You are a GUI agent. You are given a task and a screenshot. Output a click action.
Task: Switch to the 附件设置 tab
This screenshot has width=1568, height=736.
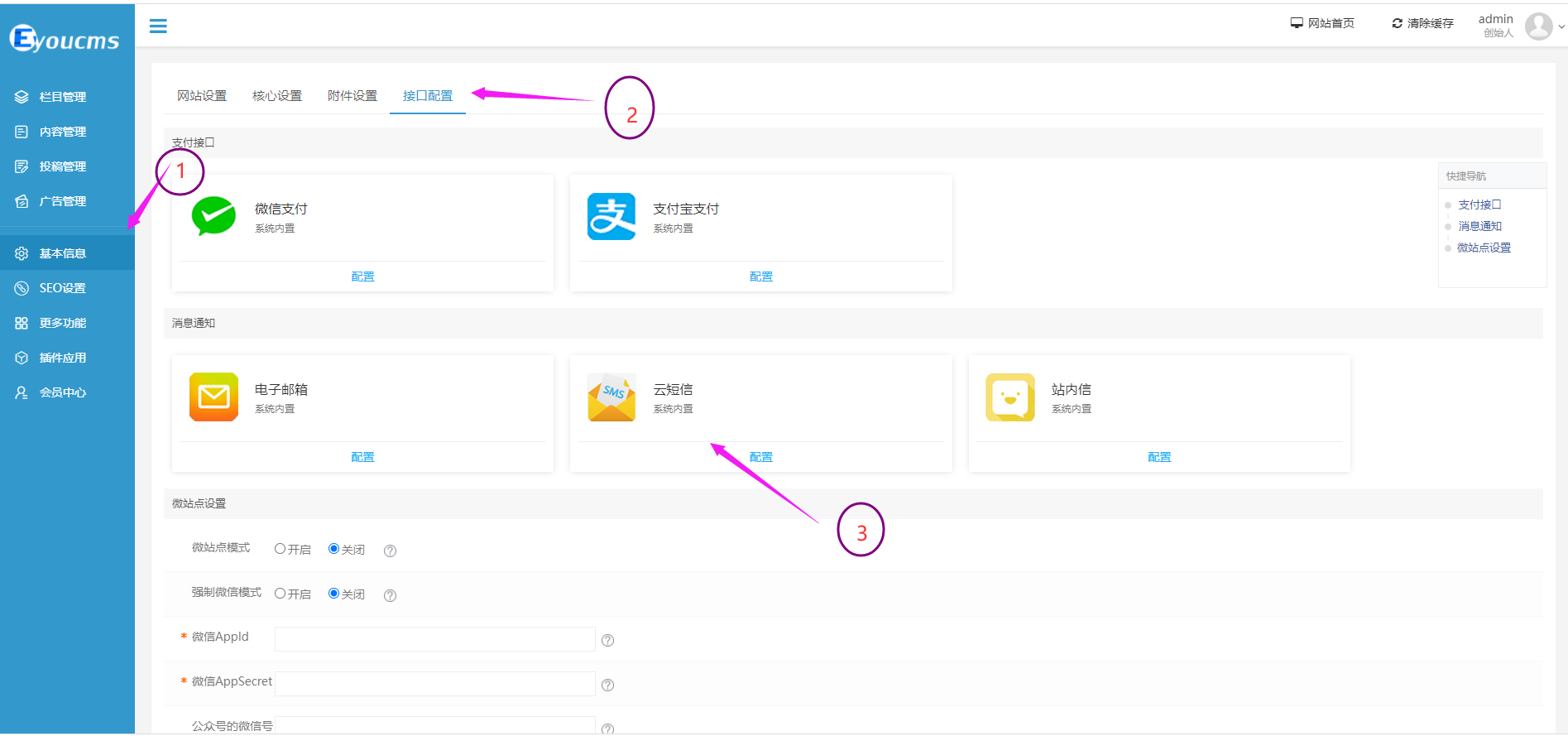(x=352, y=96)
